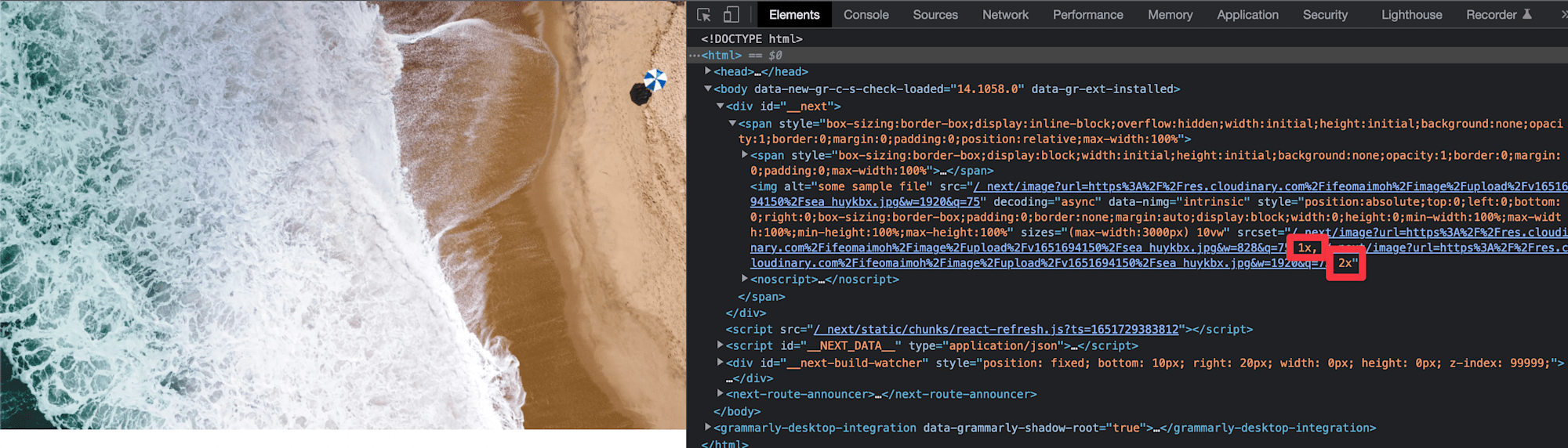Click the blue and white beach umbrella
Image resolution: width=1568 pixels, height=448 pixels.
click(x=655, y=80)
